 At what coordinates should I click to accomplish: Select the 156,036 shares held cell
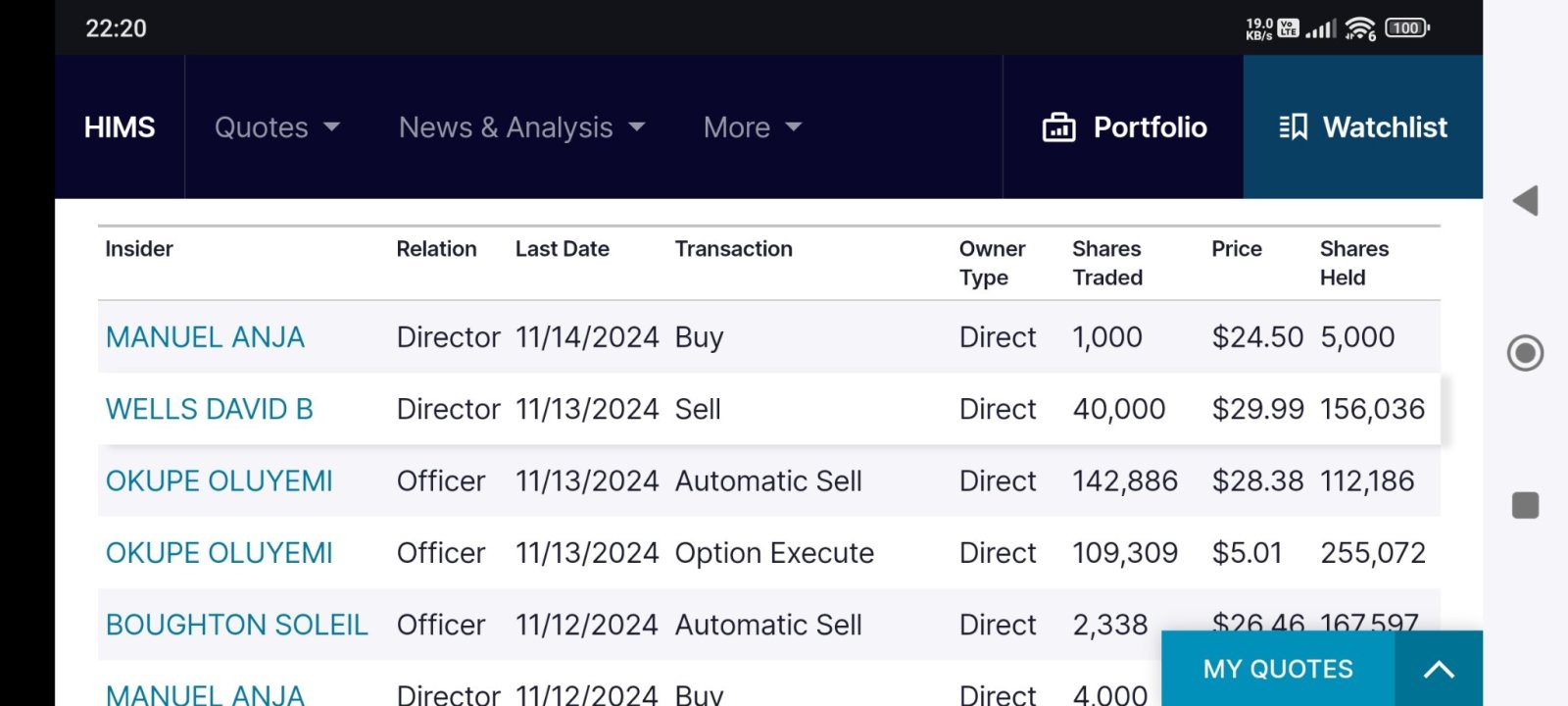tap(1372, 409)
